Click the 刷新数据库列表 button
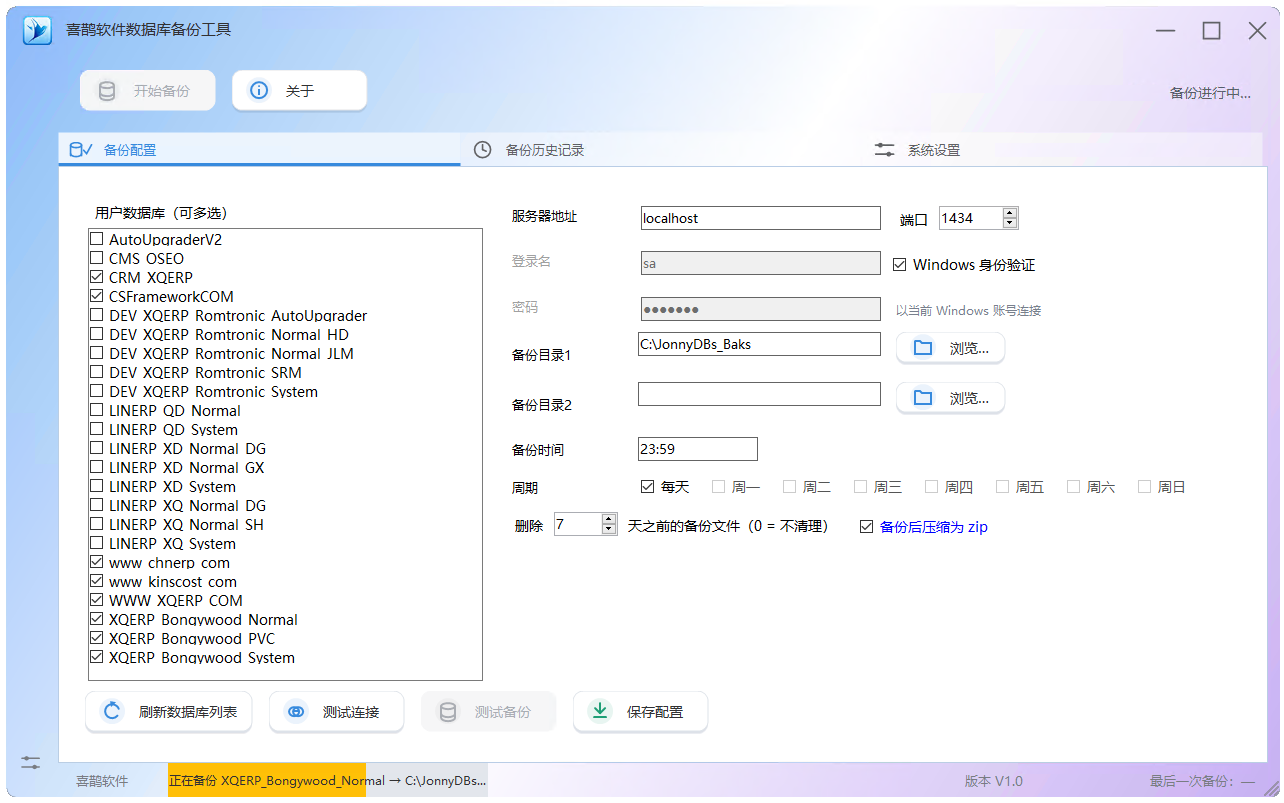This screenshot has height=803, width=1284. pyautogui.click(x=169, y=712)
